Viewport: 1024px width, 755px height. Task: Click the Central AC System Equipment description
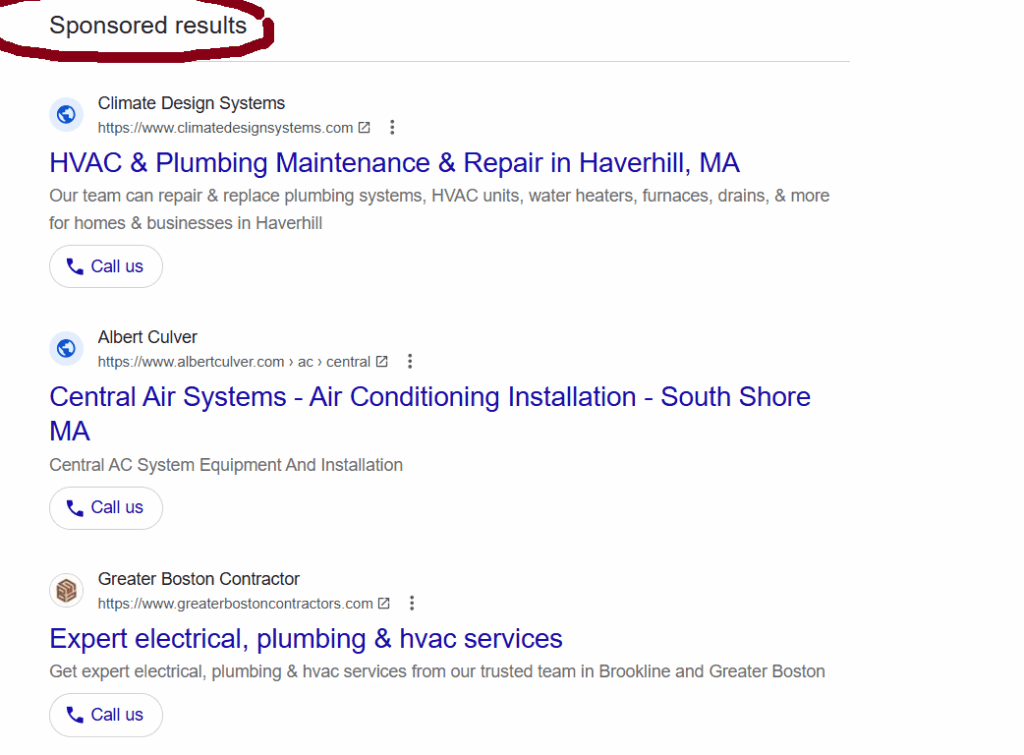tap(226, 465)
